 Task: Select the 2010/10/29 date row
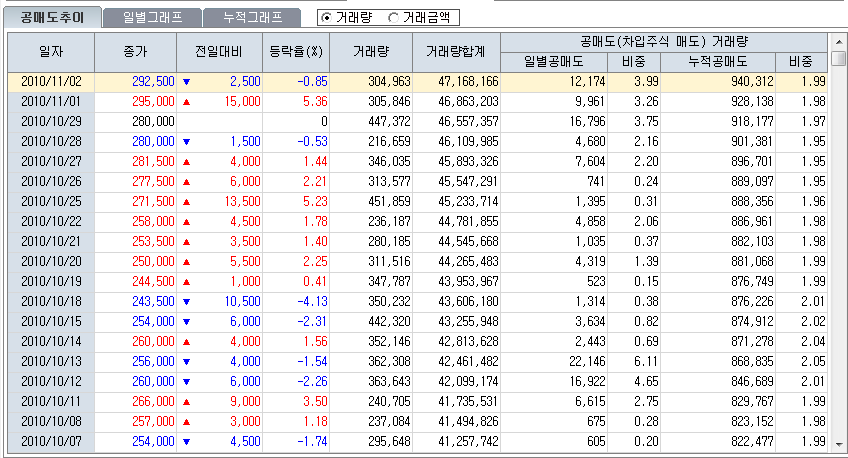point(51,121)
